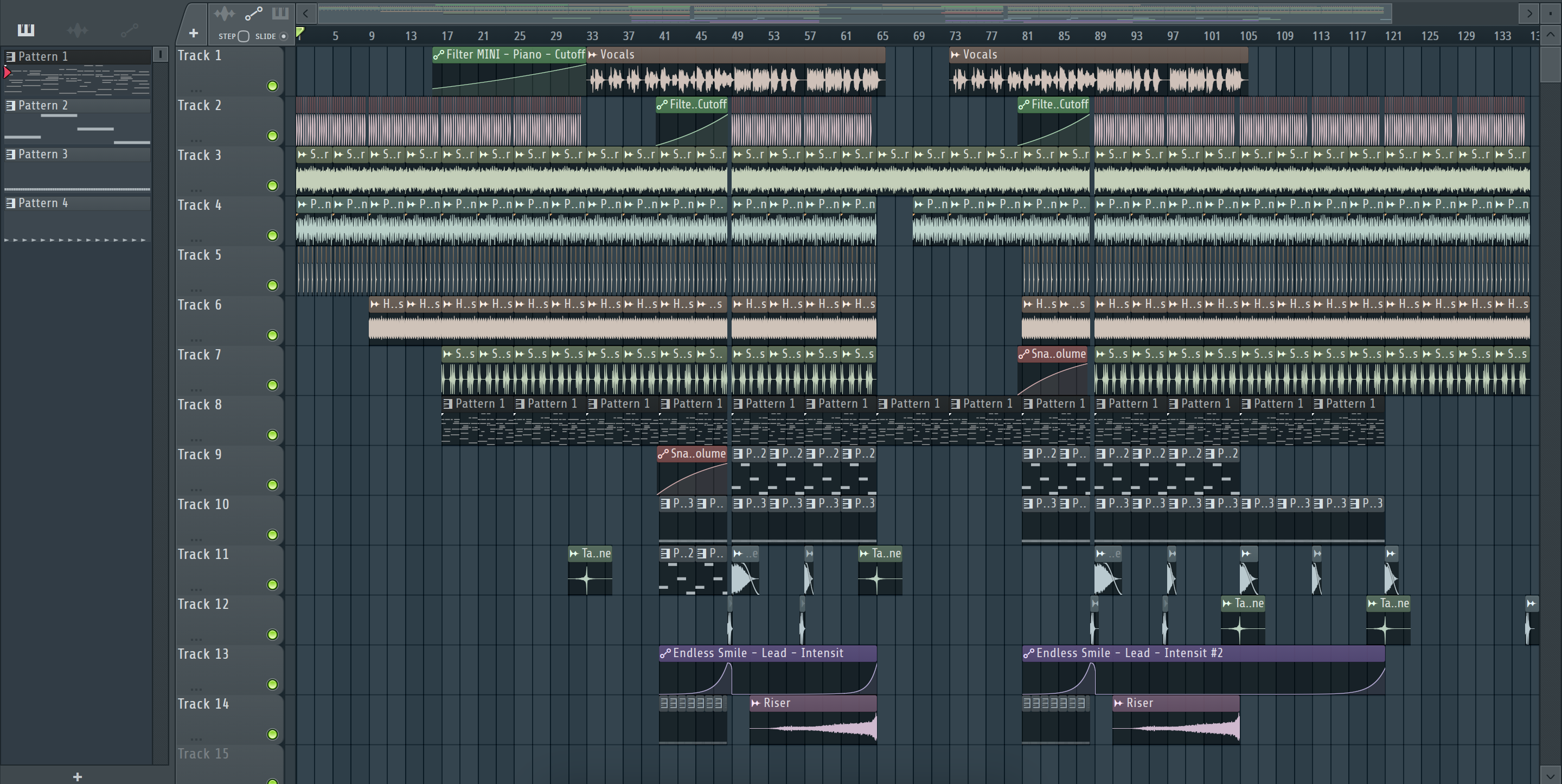Click the left arrow beside the song minimap
This screenshot has height=784, width=1562.
(x=306, y=12)
